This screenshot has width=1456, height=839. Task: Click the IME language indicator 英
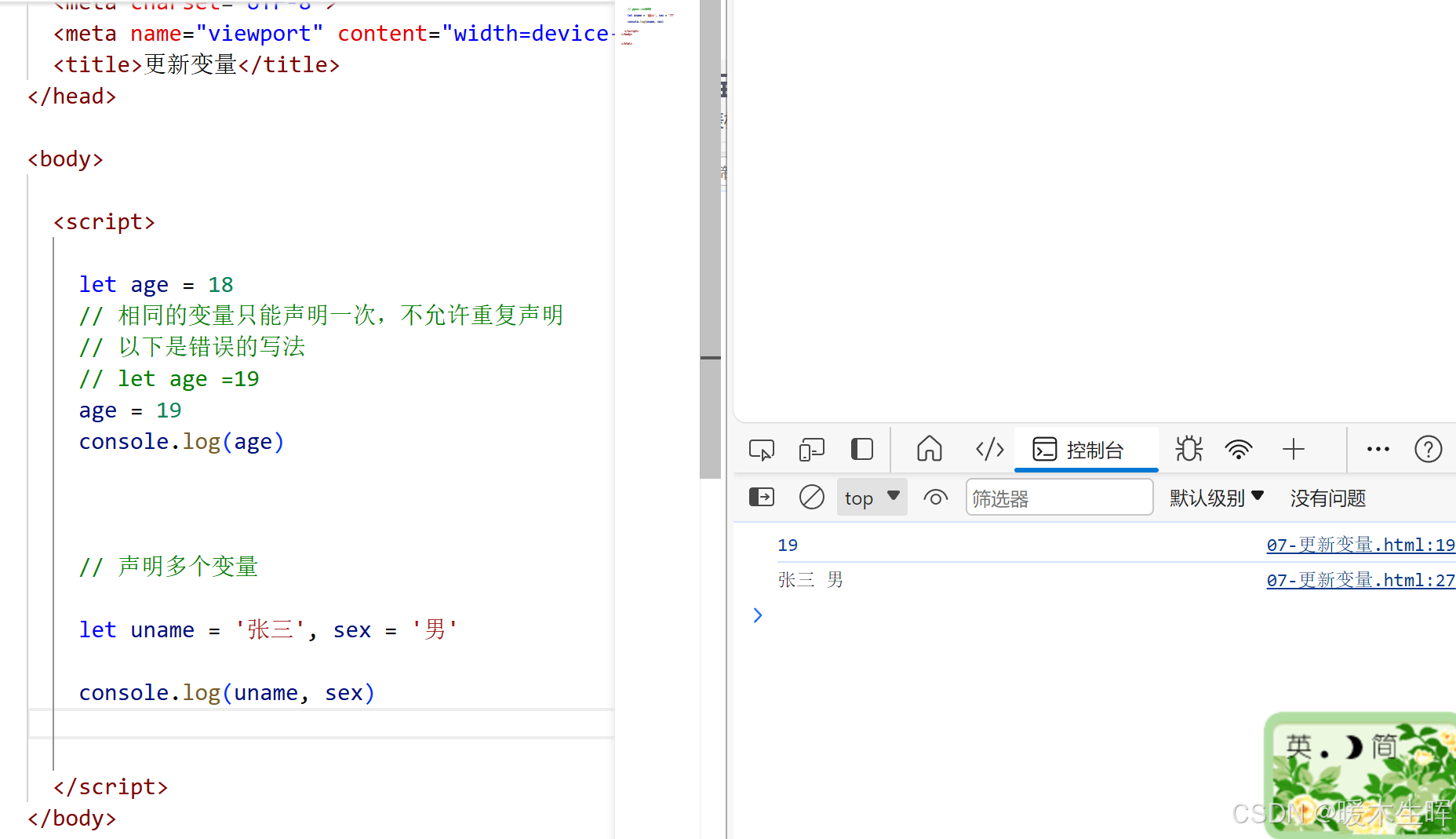pos(1298,746)
